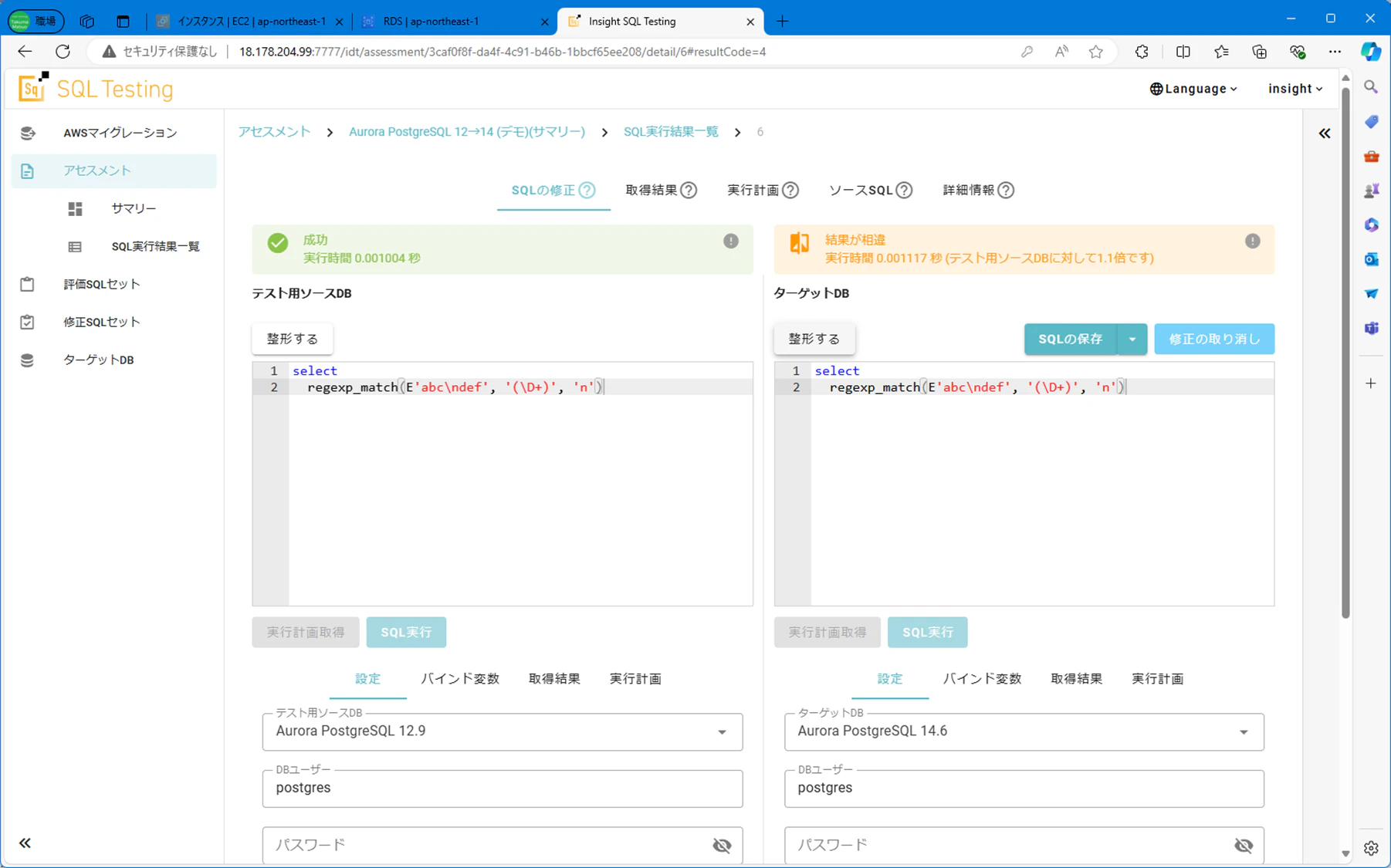This screenshot has width=1391, height=868.
Task: Click into the source SQL editor
Action: 503,484
